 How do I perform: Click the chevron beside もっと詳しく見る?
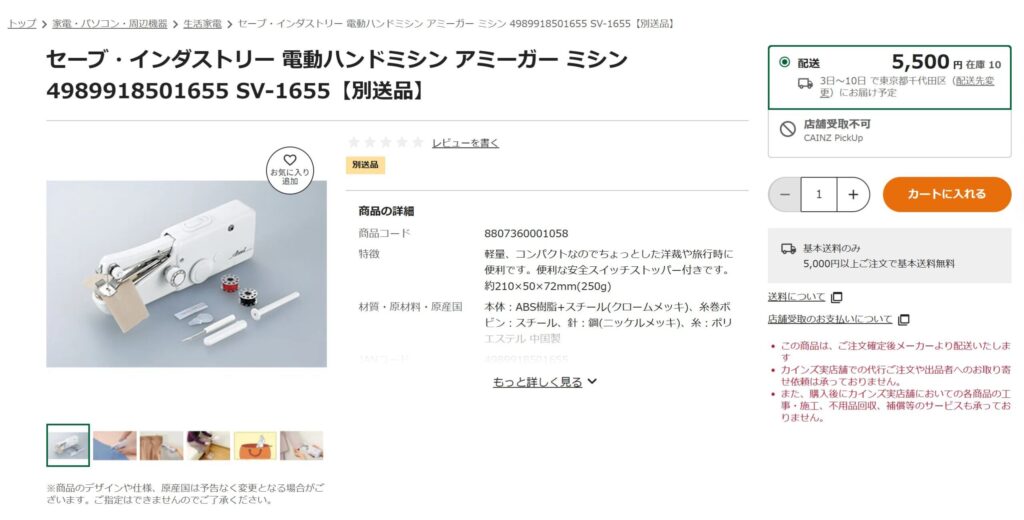592,382
